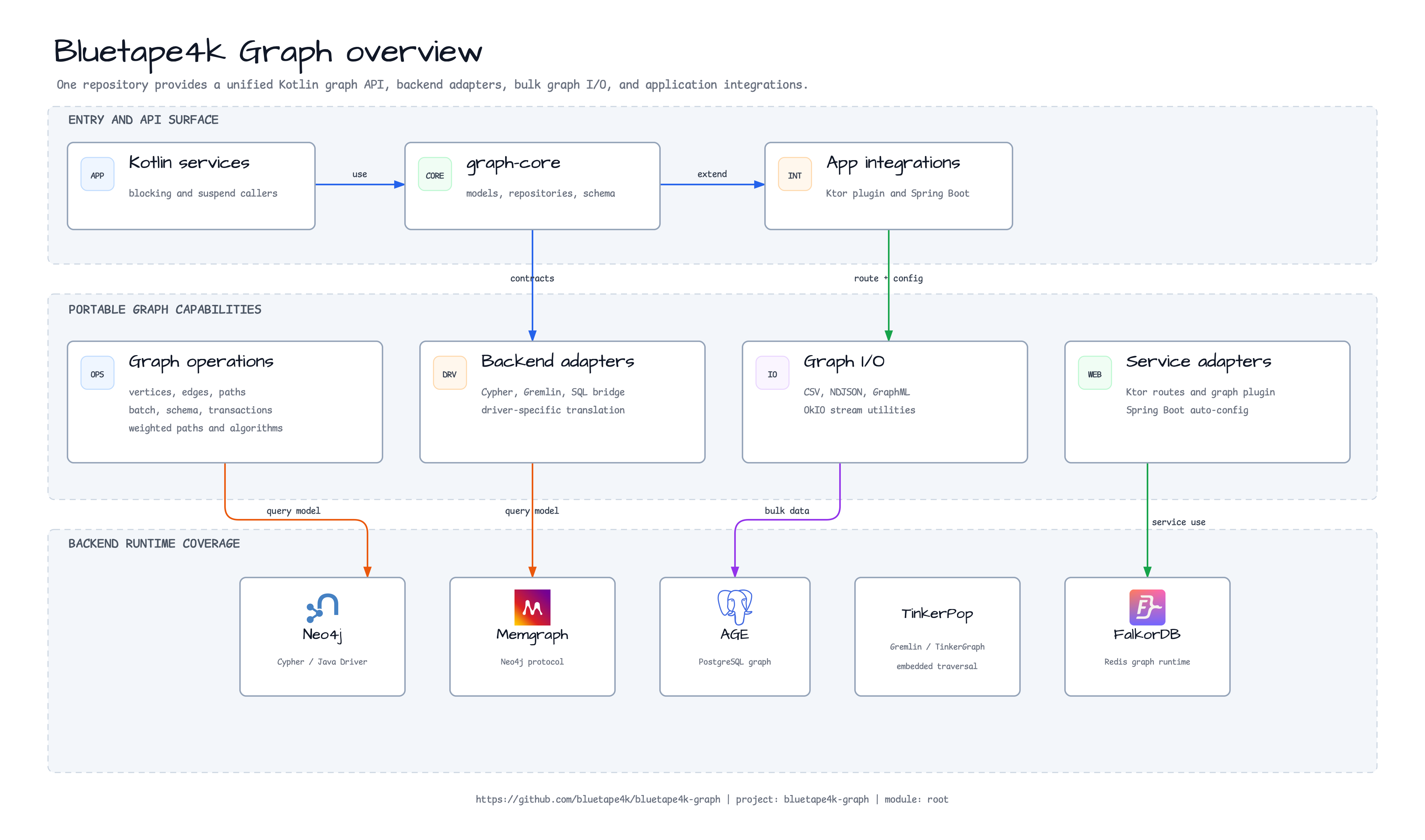1425x840 pixels.
Task: Click the Memgraph logo icon
Action: 532,607
